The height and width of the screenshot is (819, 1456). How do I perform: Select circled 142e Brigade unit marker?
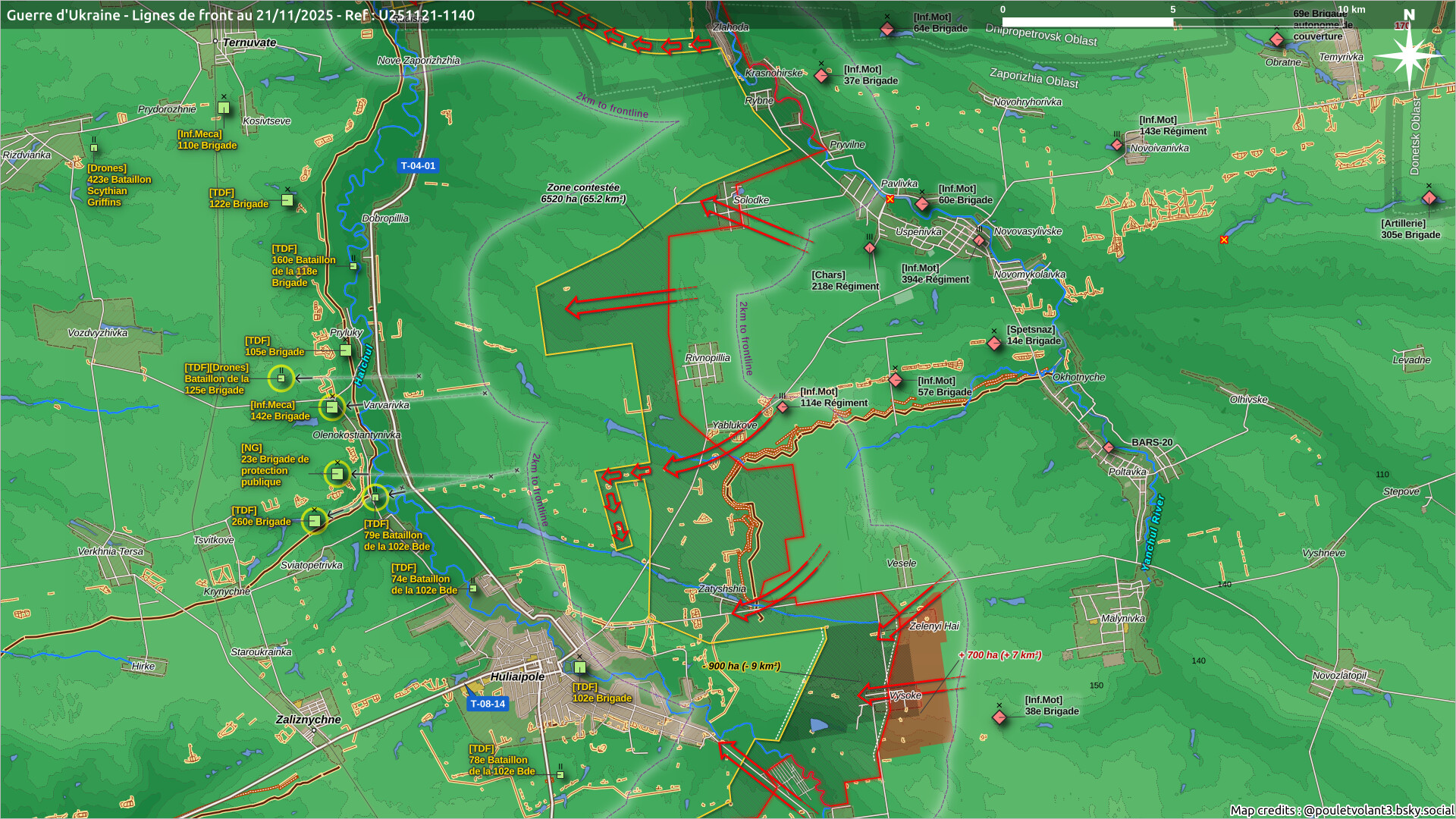[x=331, y=407]
